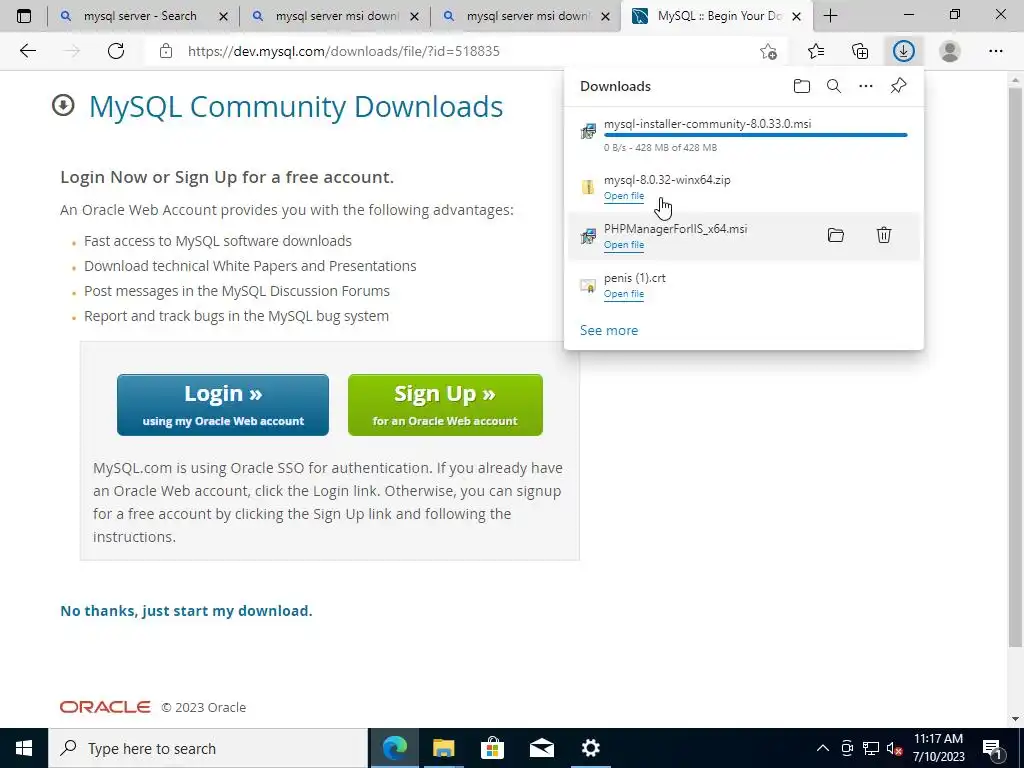This screenshot has height=768, width=1024.
Task: Click the Downloads toolbar button in Edge
Action: pos(904,51)
